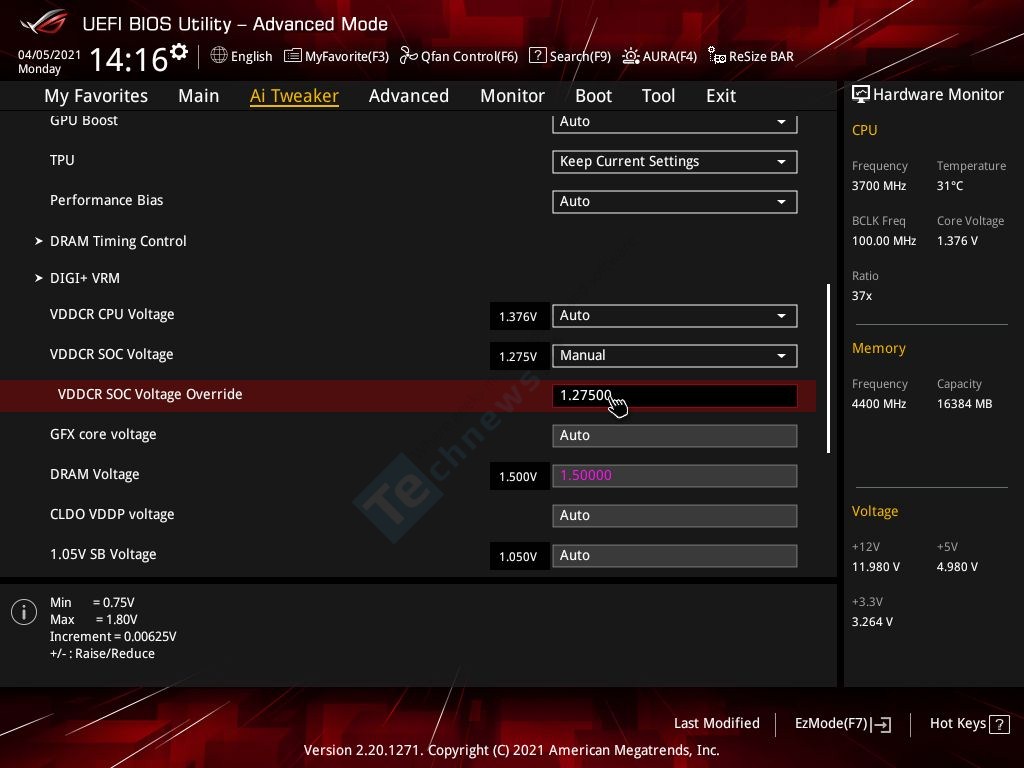Click the +5V 4.980 V reading

click(x=957, y=567)
